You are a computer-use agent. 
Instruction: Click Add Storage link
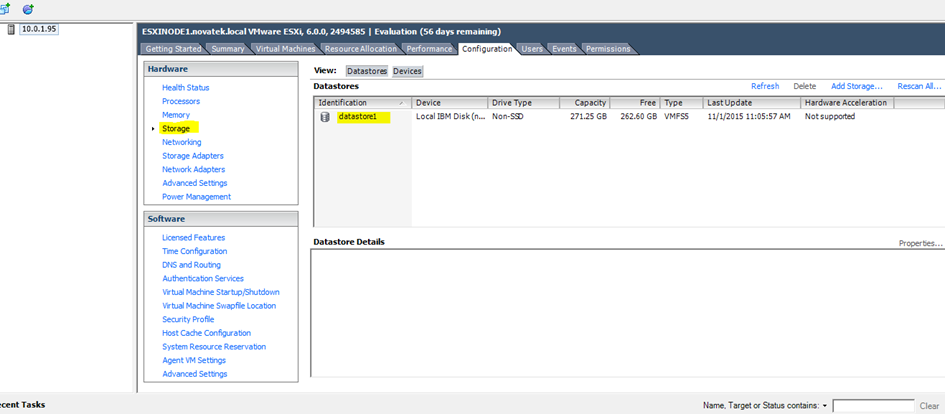(x=857, y=86)
